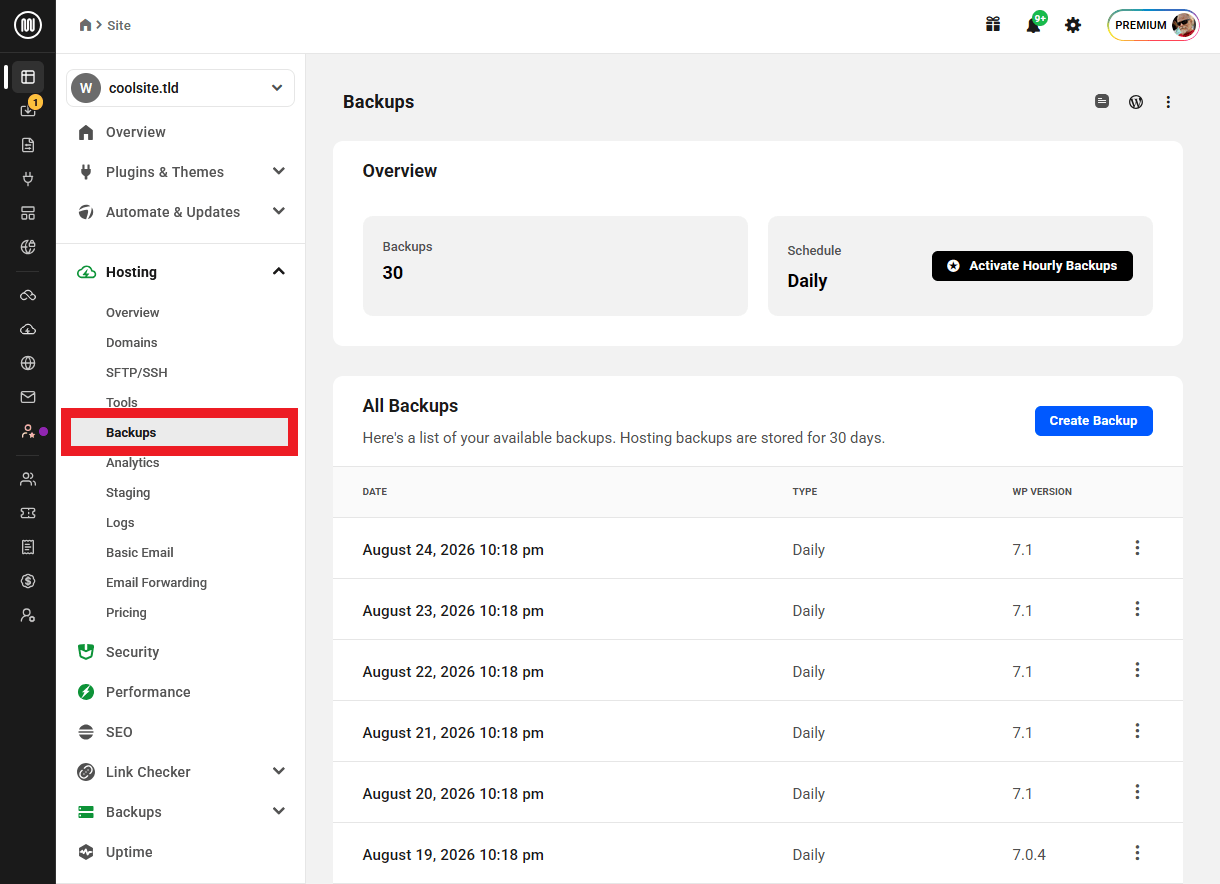Open the templates layout icon in the dark sidebar

tap(28, 213)
